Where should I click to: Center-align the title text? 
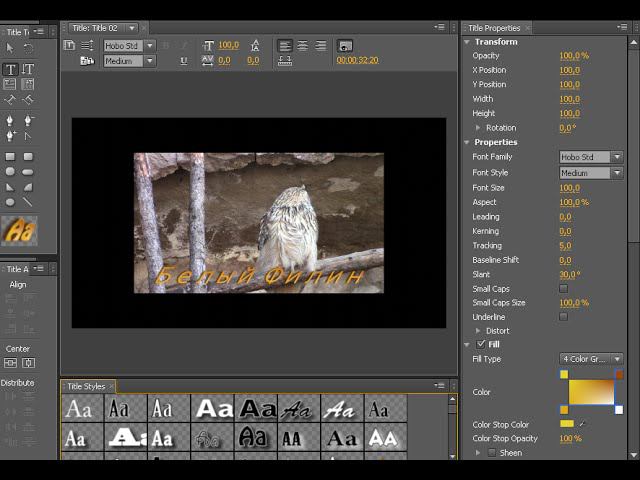(303, 46)
